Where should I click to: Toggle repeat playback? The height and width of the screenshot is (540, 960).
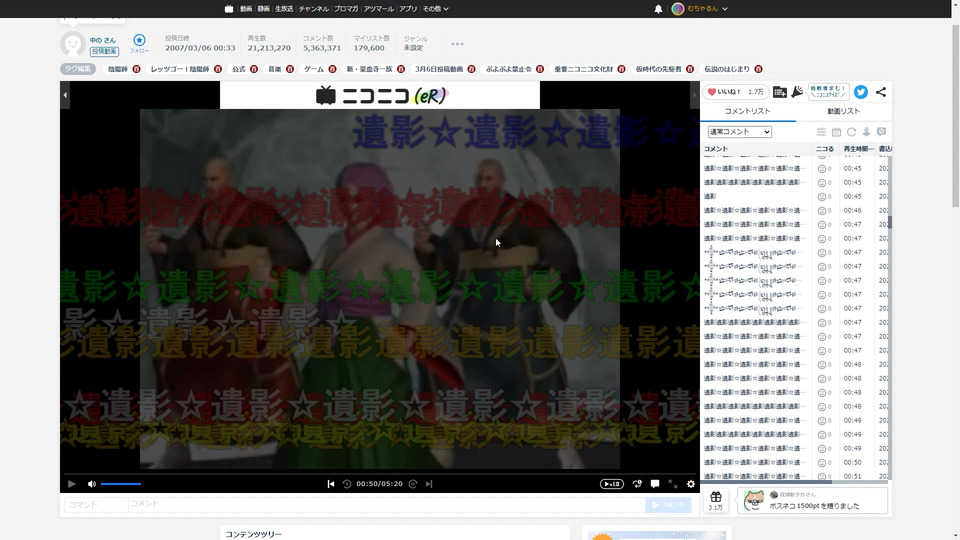pos(637,484)
